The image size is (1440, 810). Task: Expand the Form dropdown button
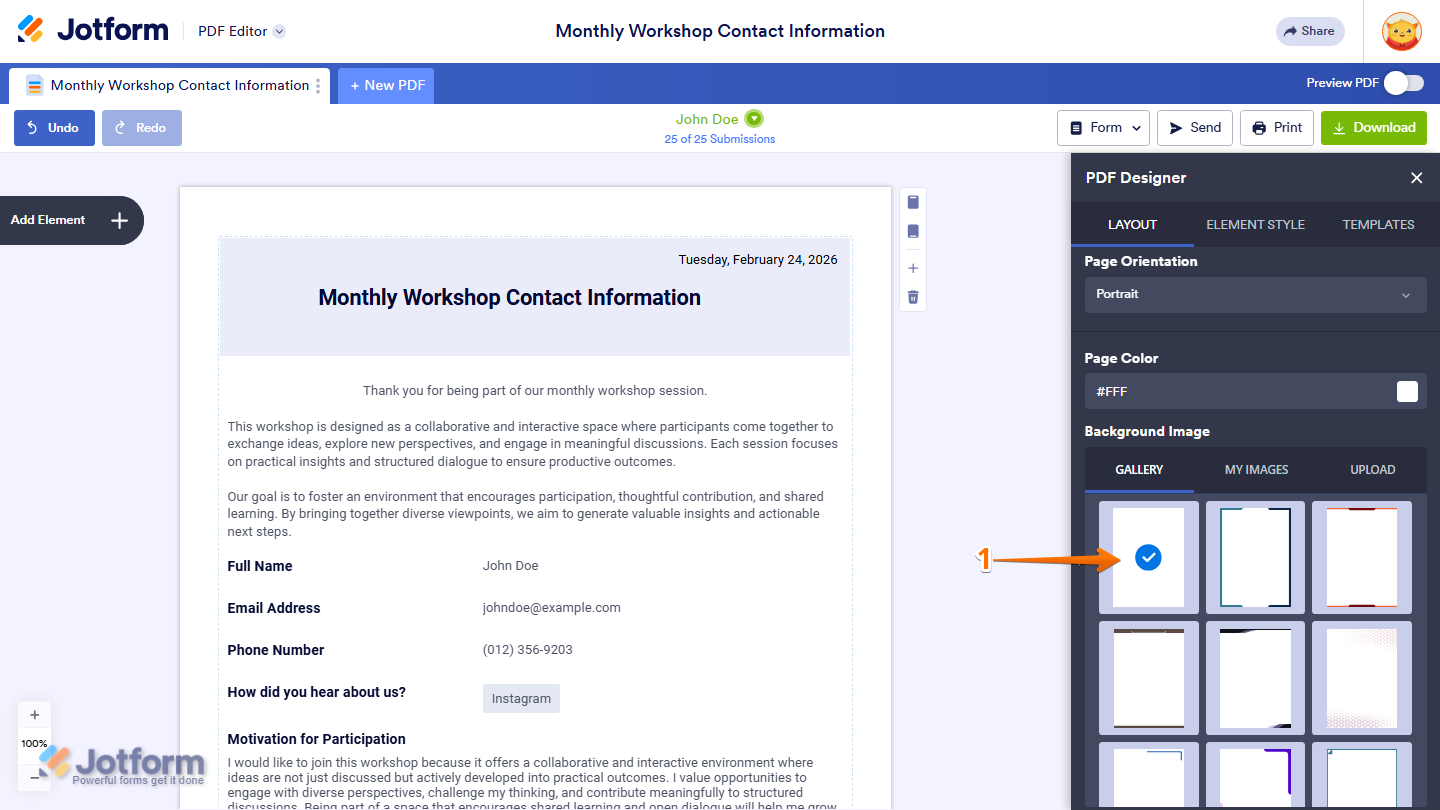click(x=1103, y=128)
